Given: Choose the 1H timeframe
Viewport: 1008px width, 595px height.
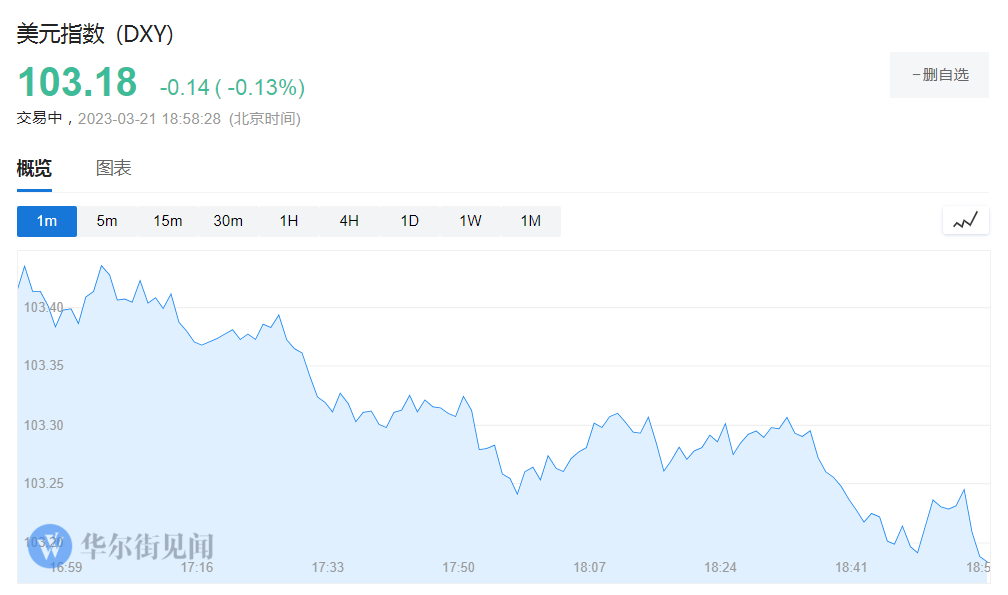Looking at the screenshot, I should [289, 221].
